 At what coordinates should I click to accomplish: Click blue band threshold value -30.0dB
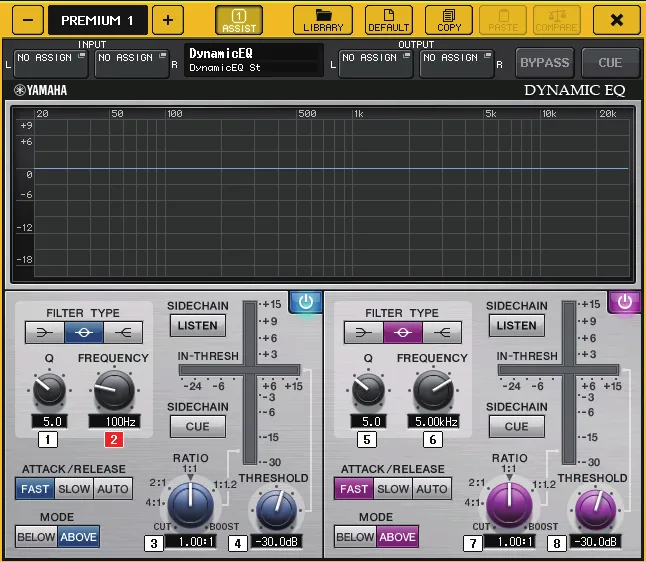tap(276, 541)
